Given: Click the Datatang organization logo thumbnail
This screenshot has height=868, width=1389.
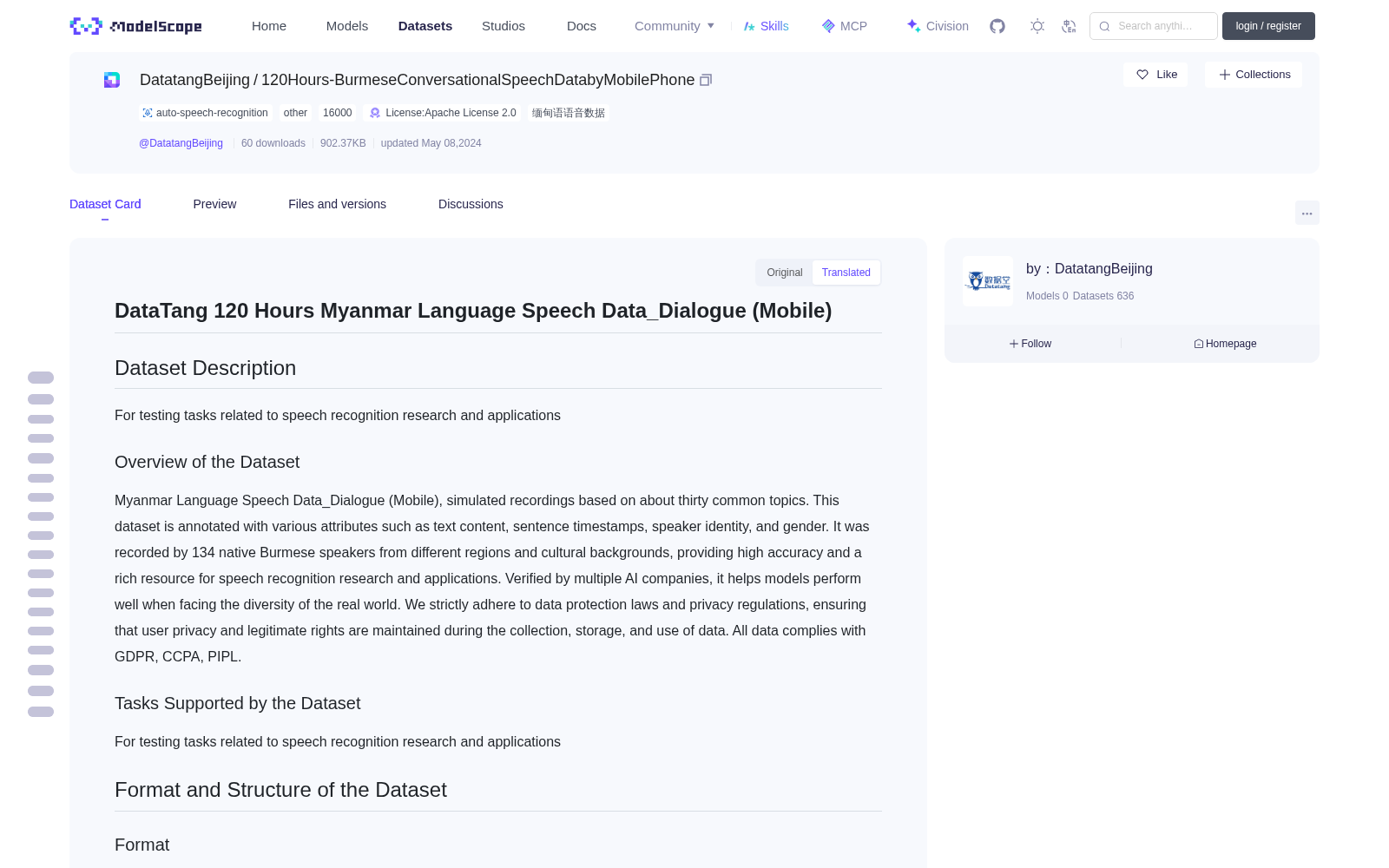Looking at the screenshot, I should point(988,281).
